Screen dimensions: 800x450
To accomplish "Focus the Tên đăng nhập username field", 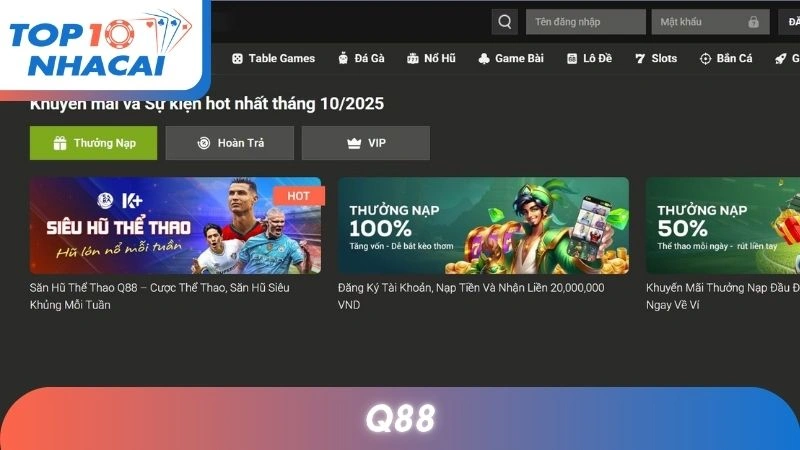I will pyautogui.click(x=586, y=22).
